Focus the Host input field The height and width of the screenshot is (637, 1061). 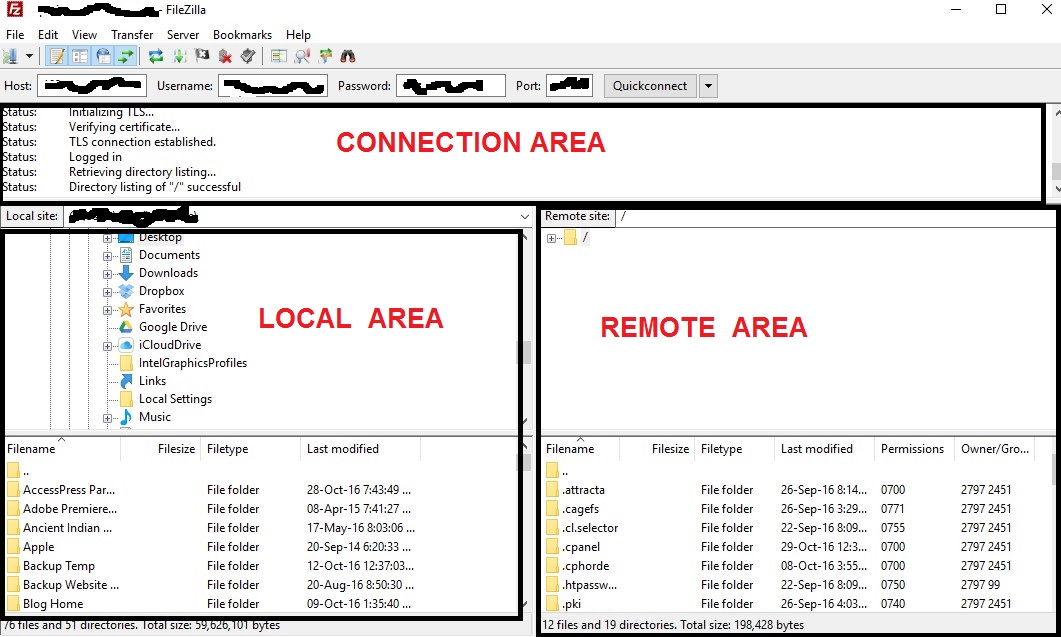92,85
